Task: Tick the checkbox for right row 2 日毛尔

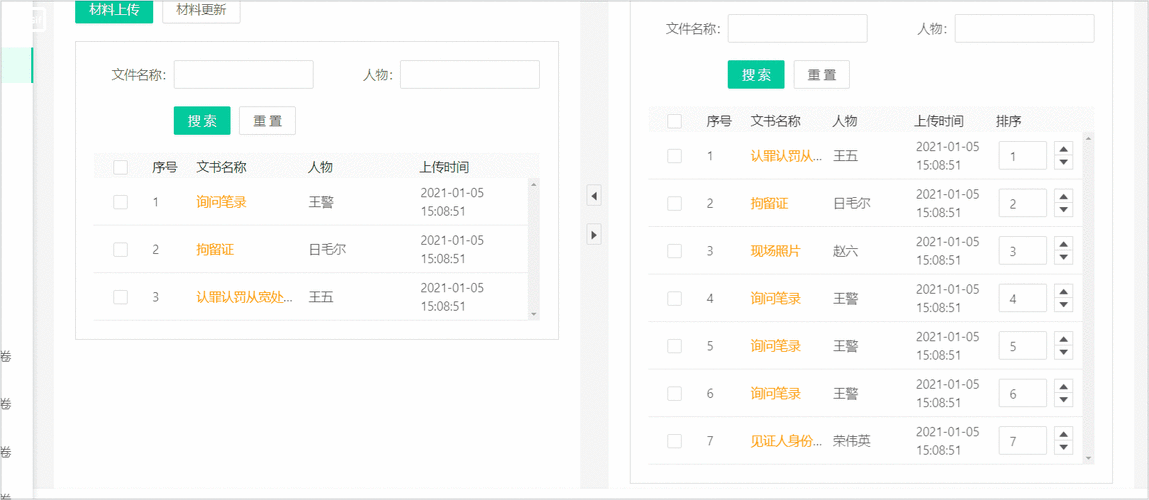Action: coord(675,204)
